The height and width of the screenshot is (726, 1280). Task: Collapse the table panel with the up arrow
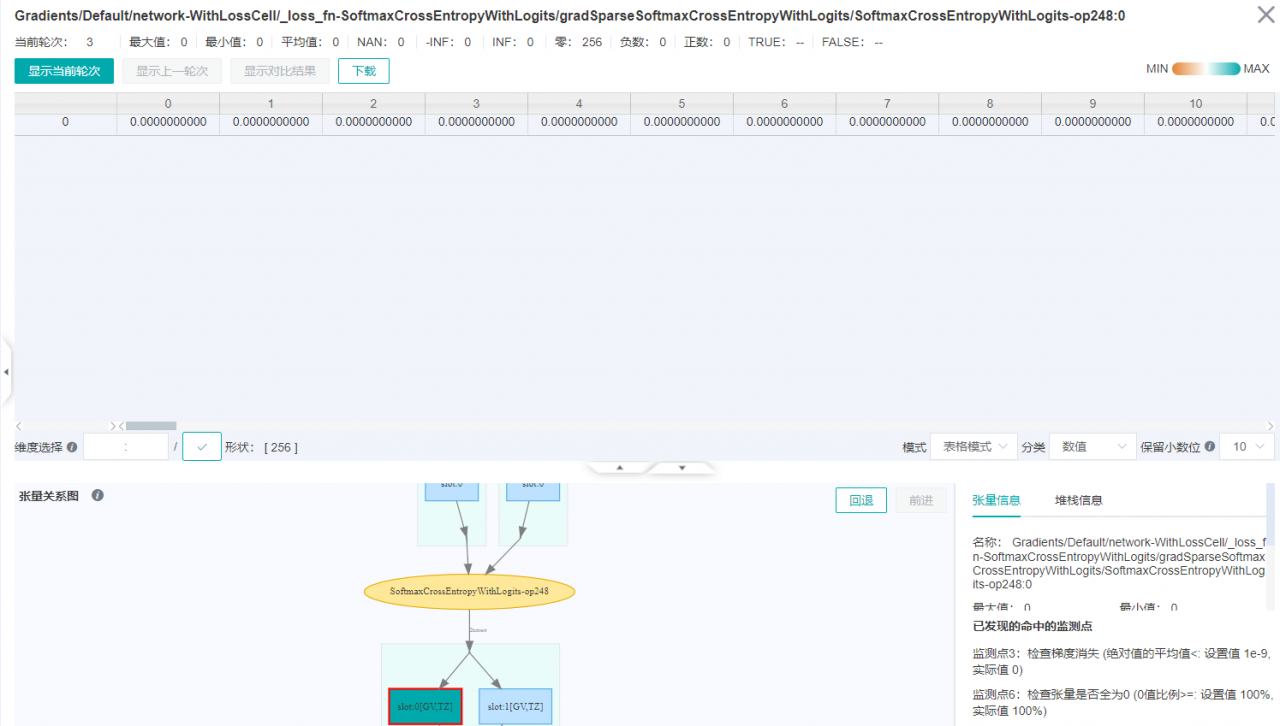(x=619, y=467)
